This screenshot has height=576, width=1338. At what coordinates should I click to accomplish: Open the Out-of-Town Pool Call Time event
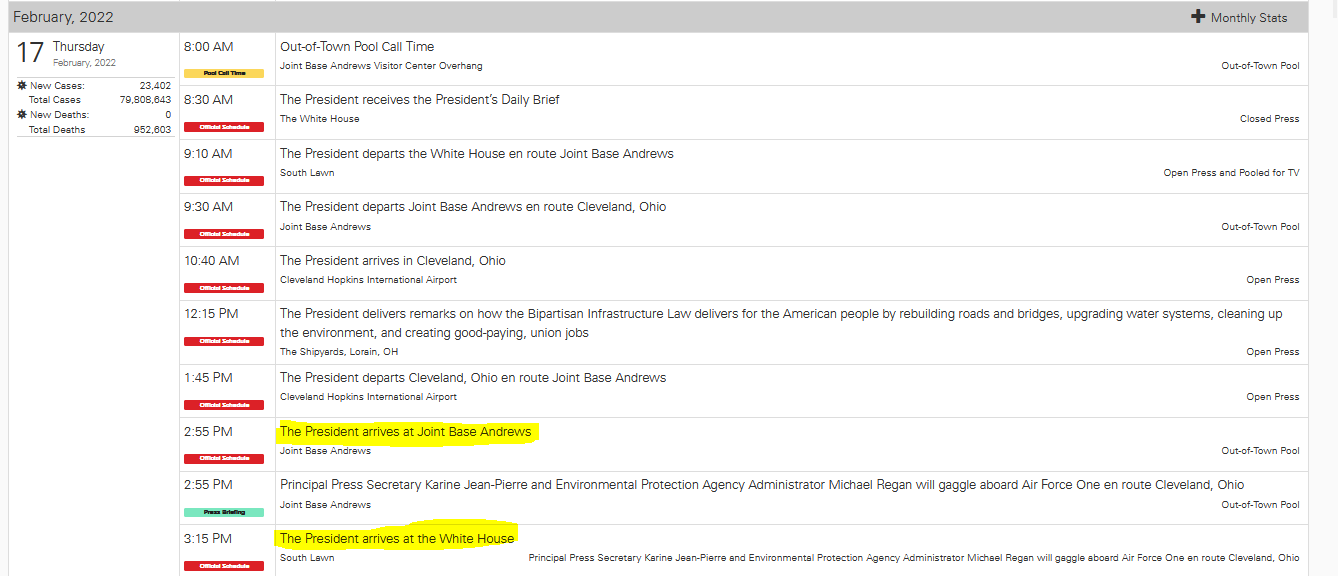pos(357,47)
